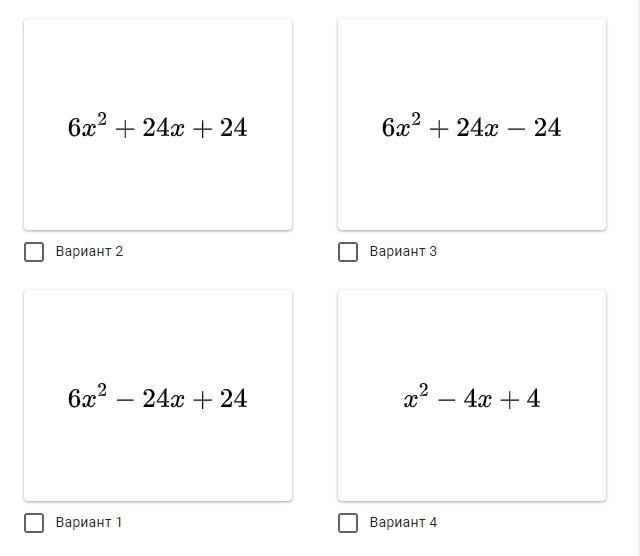The width and height of the screenshot is (640, 556).
Task: Click the formula 6x² − 24x + 24
Action: [158, 399]
